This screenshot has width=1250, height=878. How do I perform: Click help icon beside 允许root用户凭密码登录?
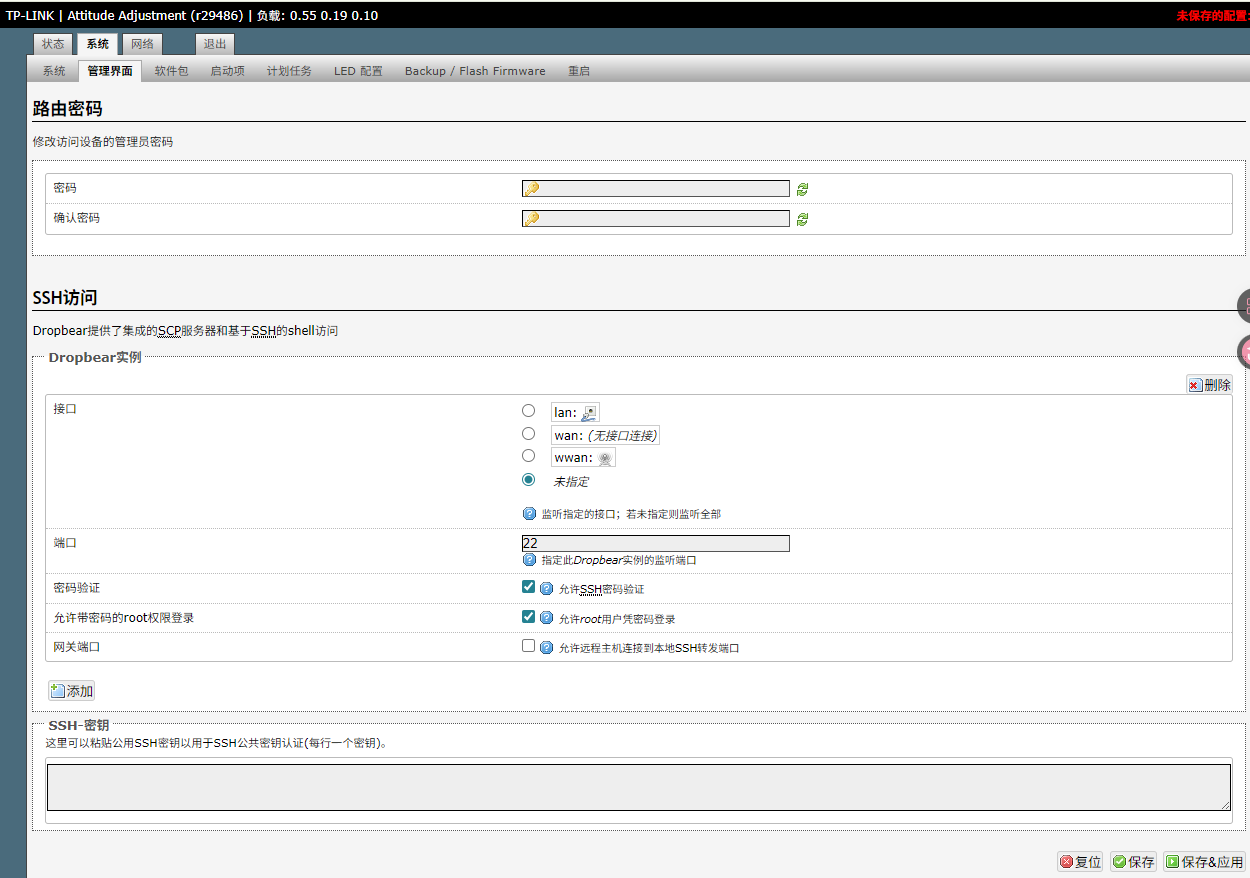(x=546, y=619)
